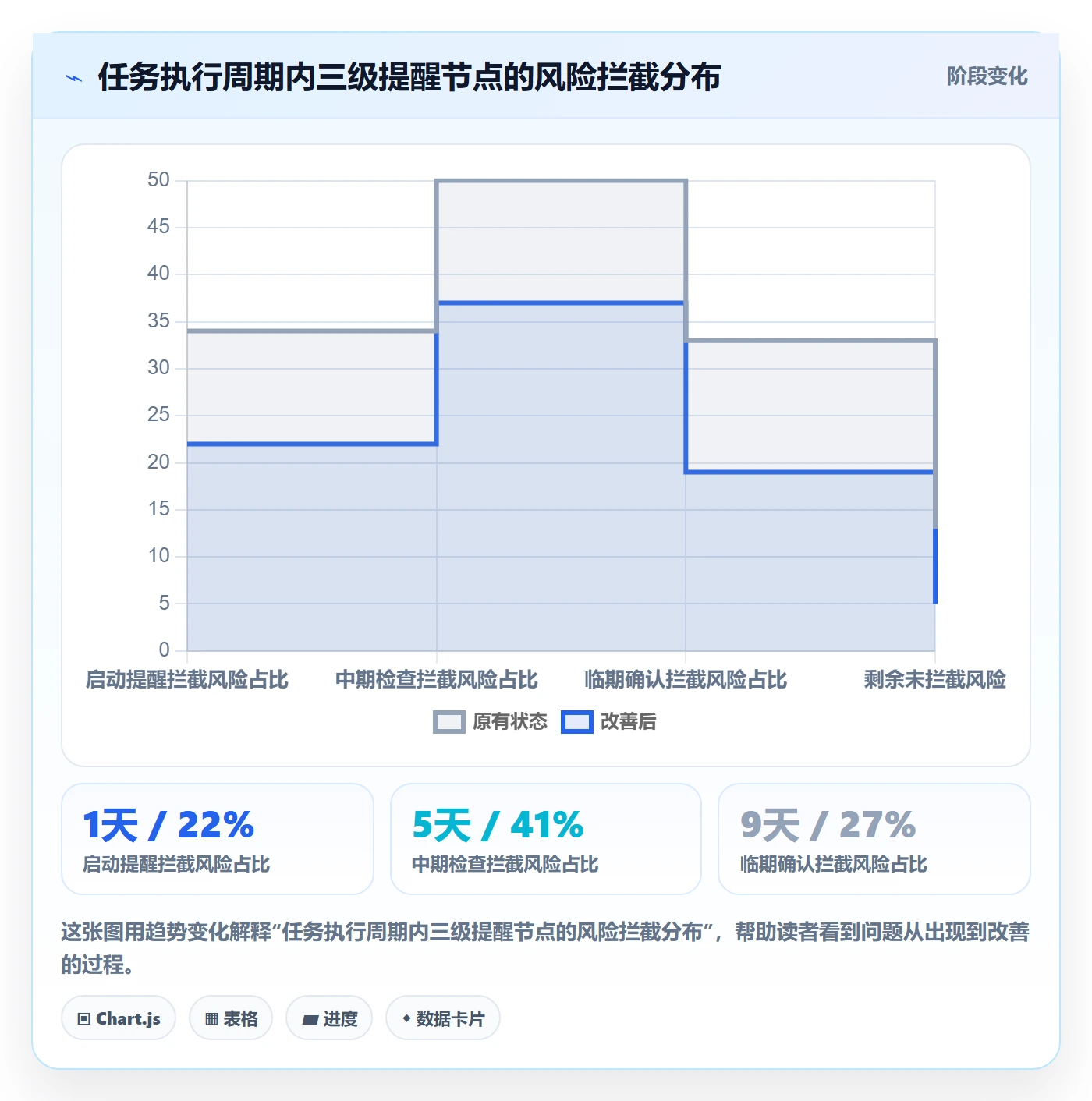The image size is (1092, 1101).
Task: Click the Chart.js chip's square icon
Action: click(x=84, y=1019)
